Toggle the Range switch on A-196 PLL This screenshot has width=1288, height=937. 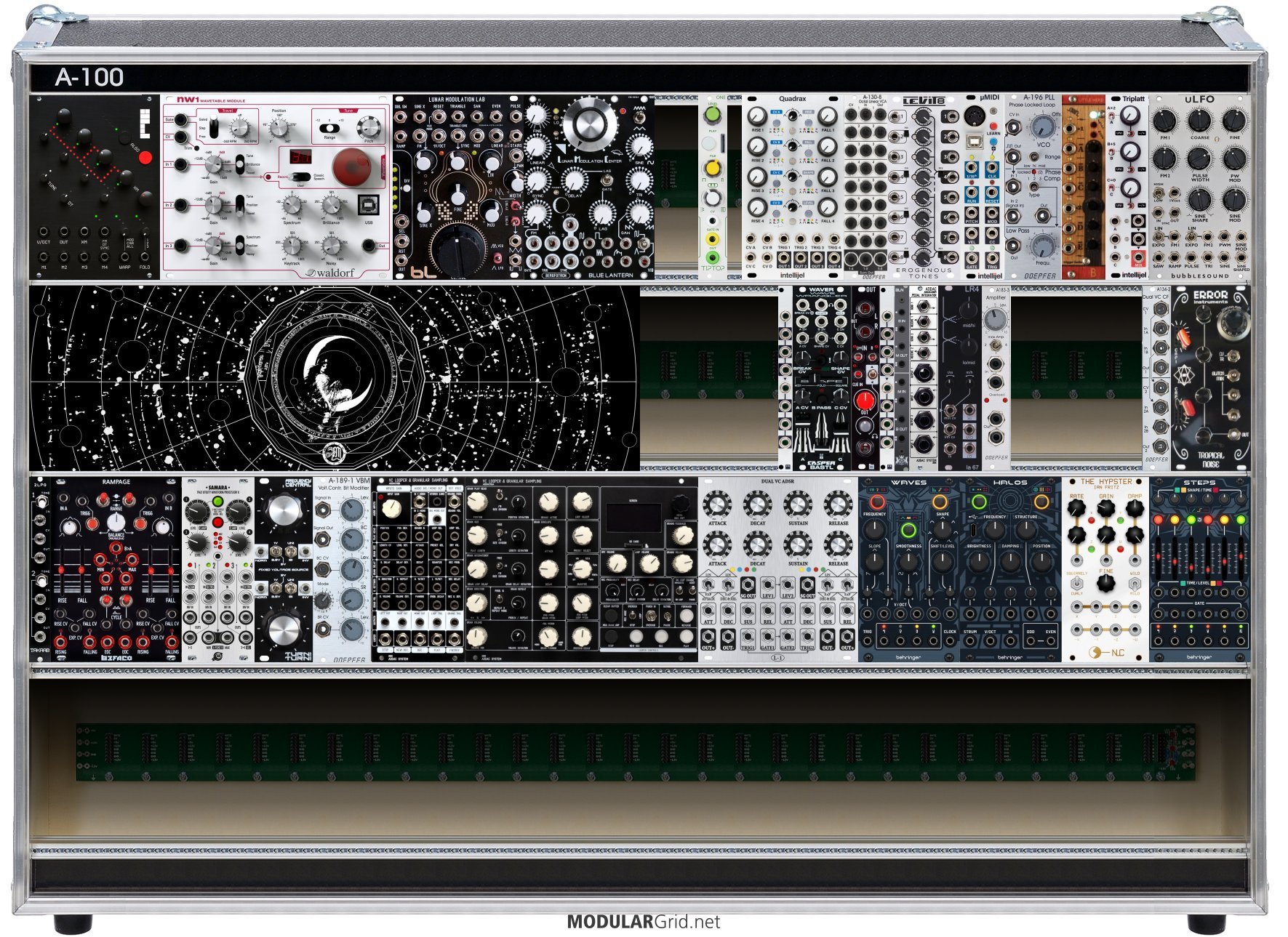pyautogui.click(x=1034, y=157)
